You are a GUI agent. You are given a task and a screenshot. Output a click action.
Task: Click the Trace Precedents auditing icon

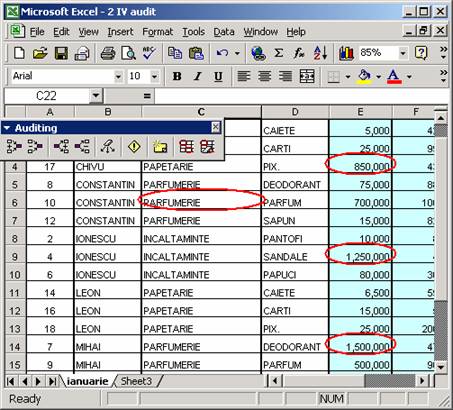pos(14,146)
